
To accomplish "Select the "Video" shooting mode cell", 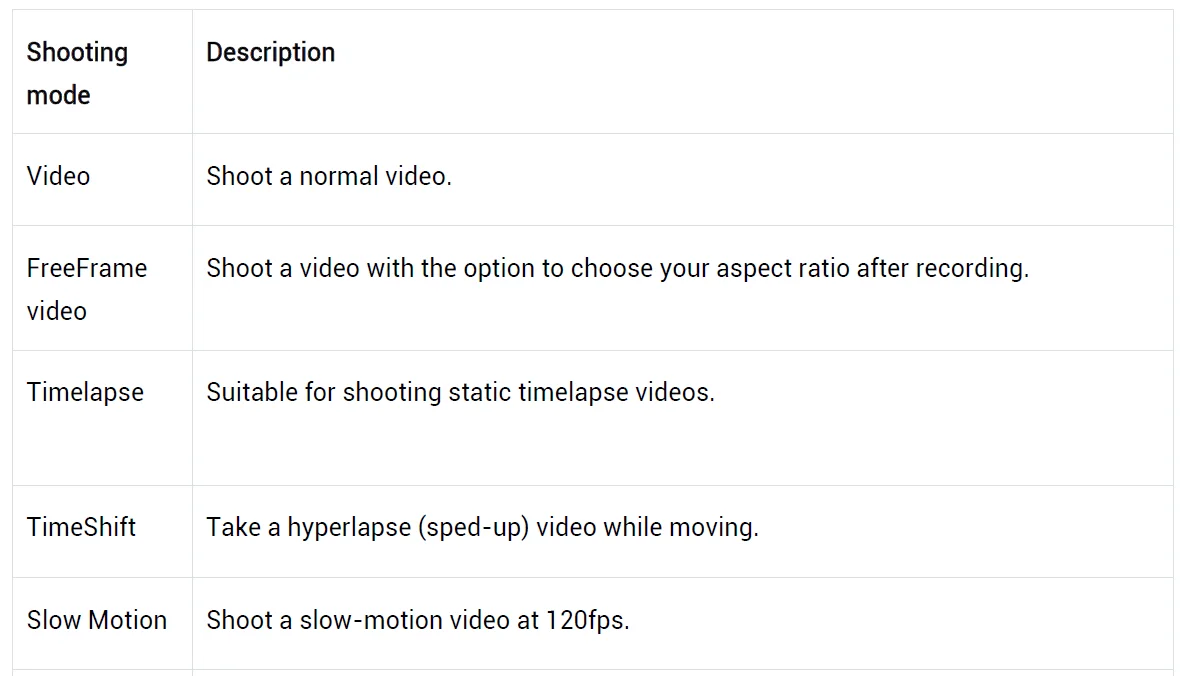I will coord(58,176).
